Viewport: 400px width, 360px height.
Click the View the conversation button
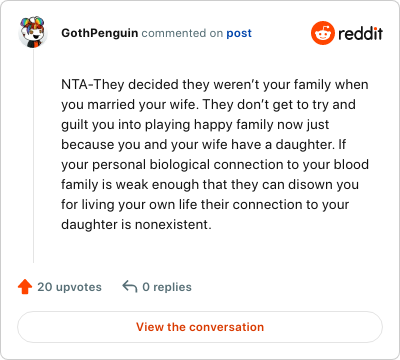(x=200, y=327)
